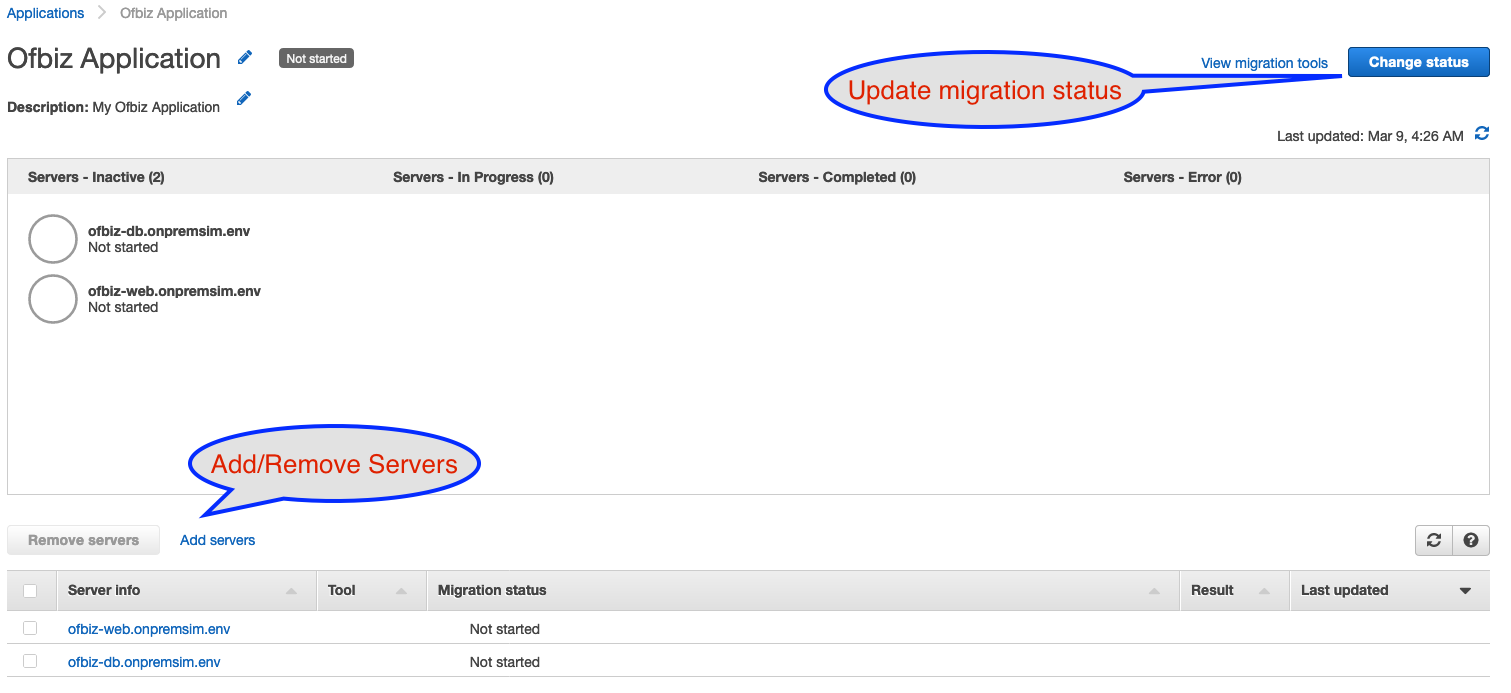Edit the Description using its pencil icon
Image resolution: width=1511 pixels, height=693 pixels.
(x=242, y=98)
